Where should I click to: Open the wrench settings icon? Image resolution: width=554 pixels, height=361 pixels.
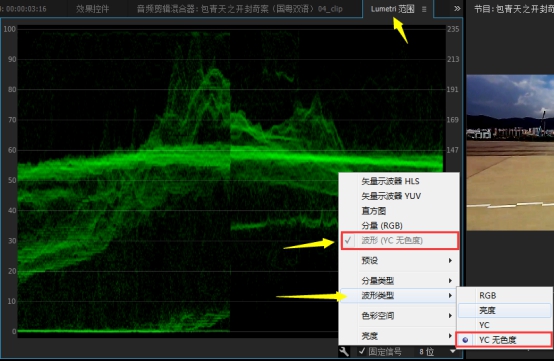point(344,351)
